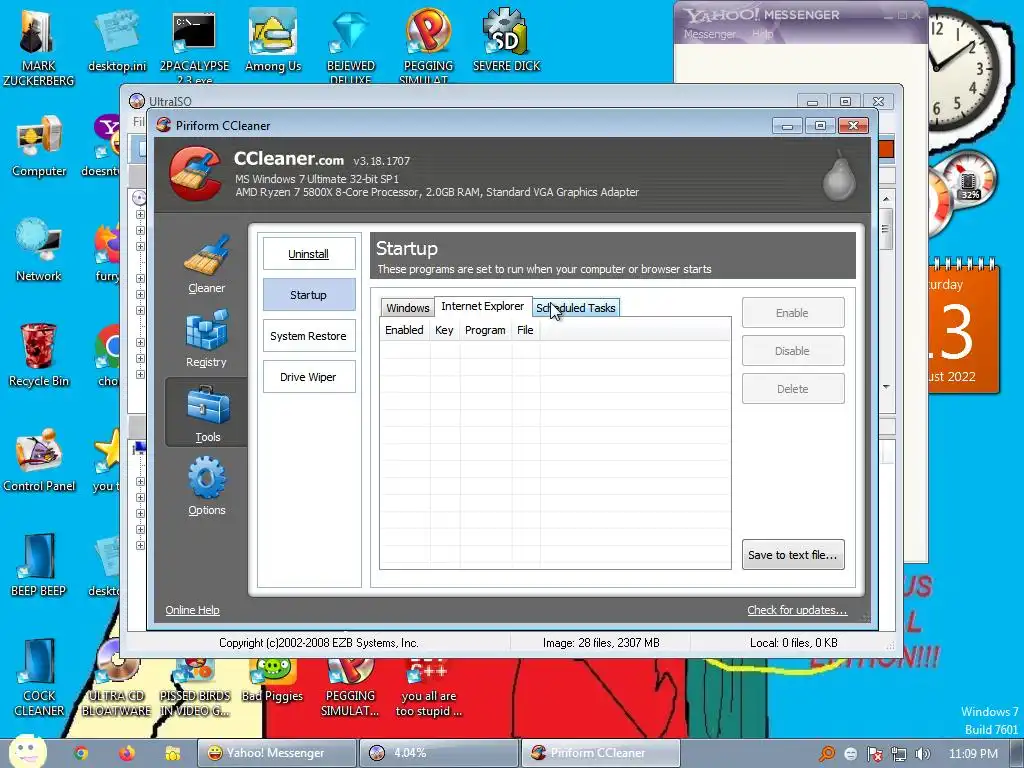Open the Help menu in Yahoo Messenger
The image size is (1024, 768).
(x=762, y=34)
